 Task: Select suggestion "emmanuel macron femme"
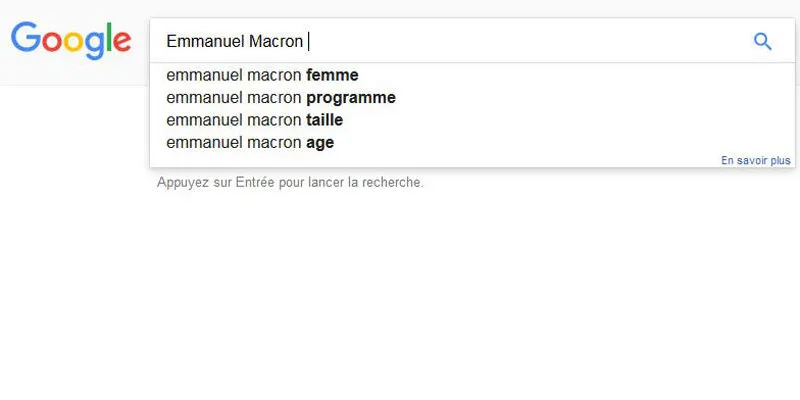262,75
